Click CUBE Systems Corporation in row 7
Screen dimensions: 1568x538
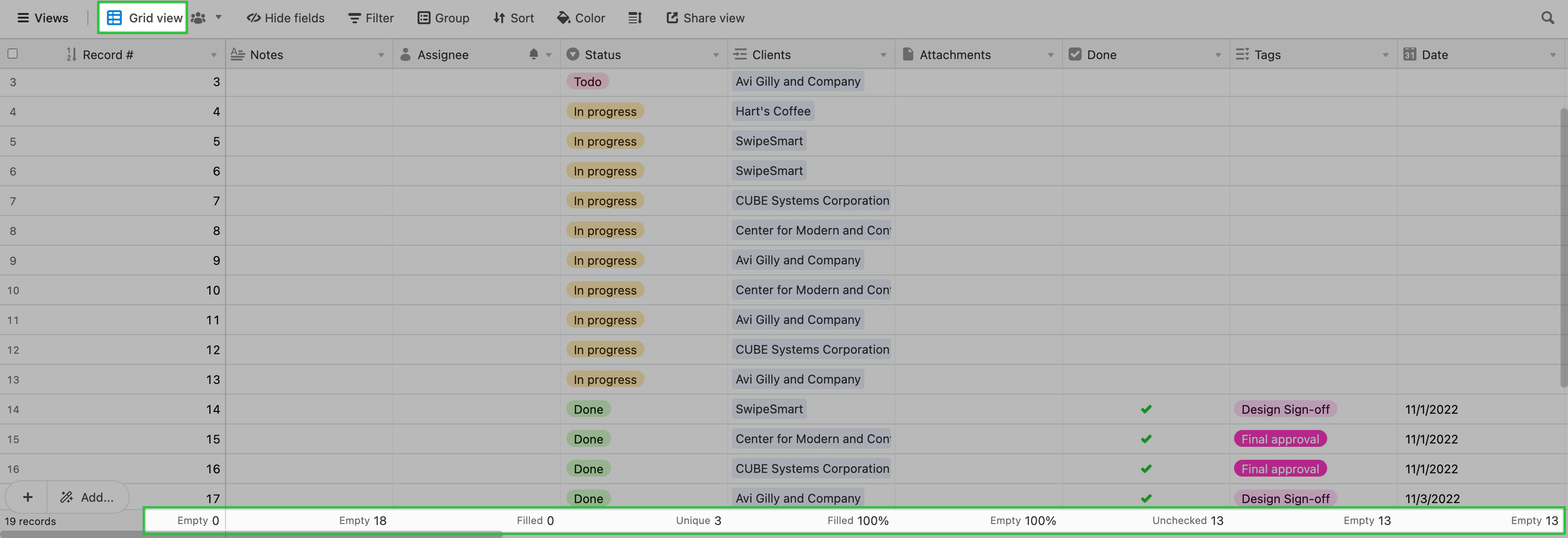coord(811,201)
